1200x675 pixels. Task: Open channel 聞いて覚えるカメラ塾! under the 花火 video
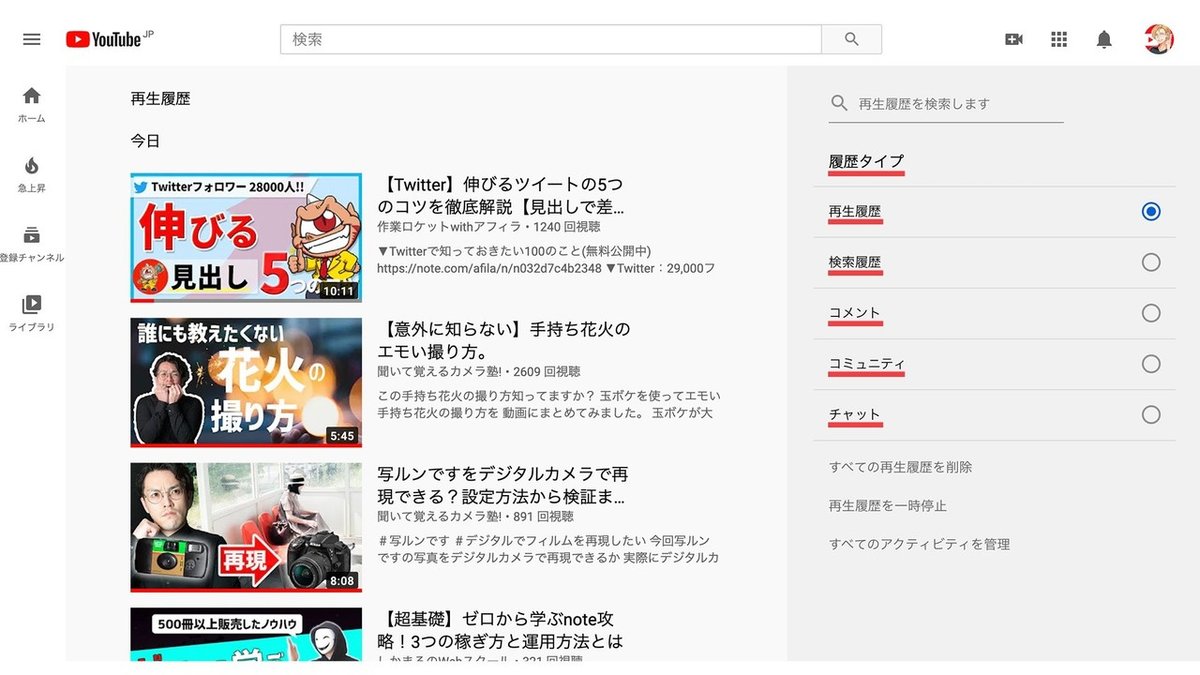click(438, 372)
